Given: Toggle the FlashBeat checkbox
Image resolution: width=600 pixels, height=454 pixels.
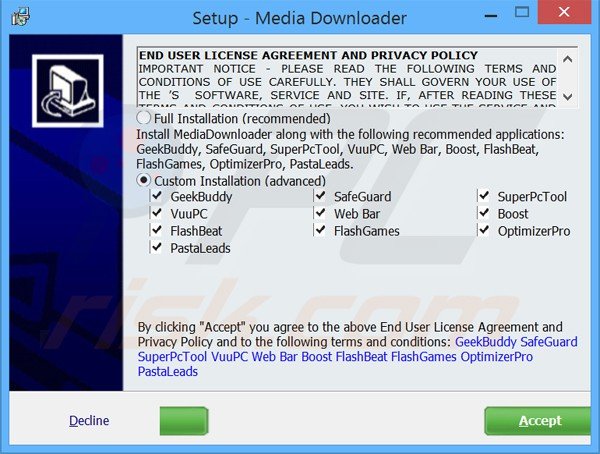Looking at the screenshot, I should click(157, 231).
